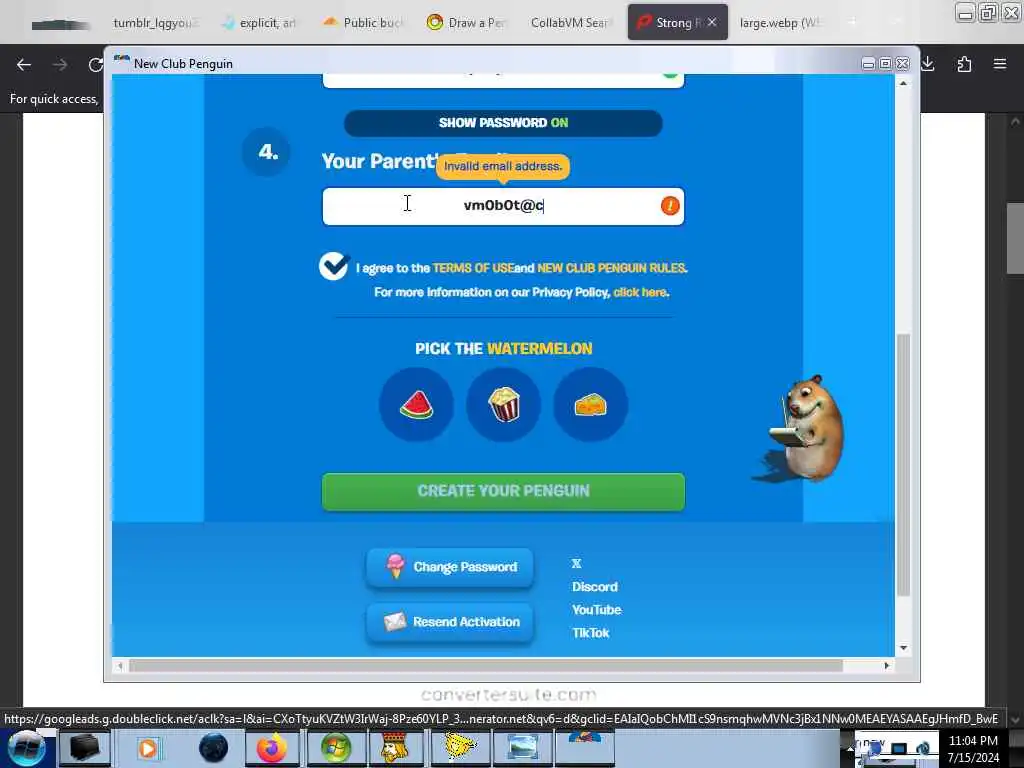
Task: Toggle the SHOW PASSWORD ON switch
Action: [504, 123]
